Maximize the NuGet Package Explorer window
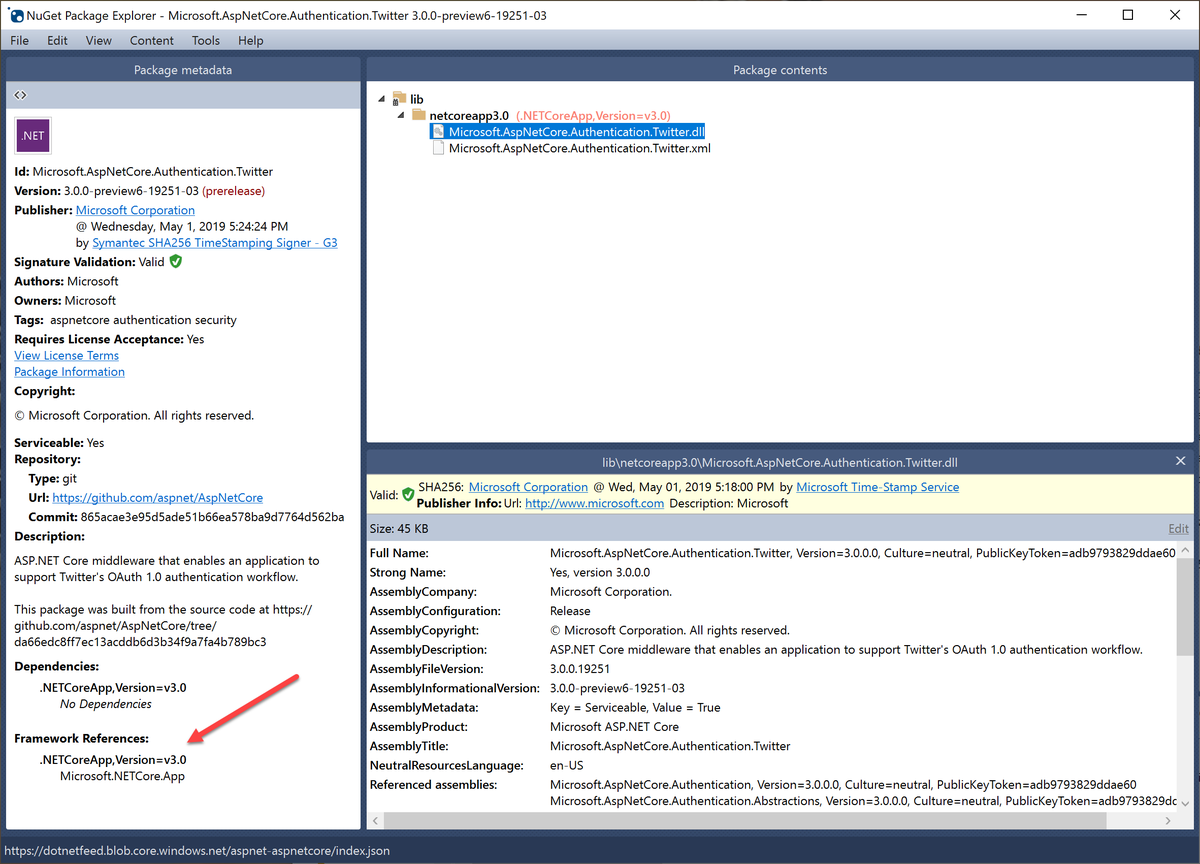 [1128, 15]
